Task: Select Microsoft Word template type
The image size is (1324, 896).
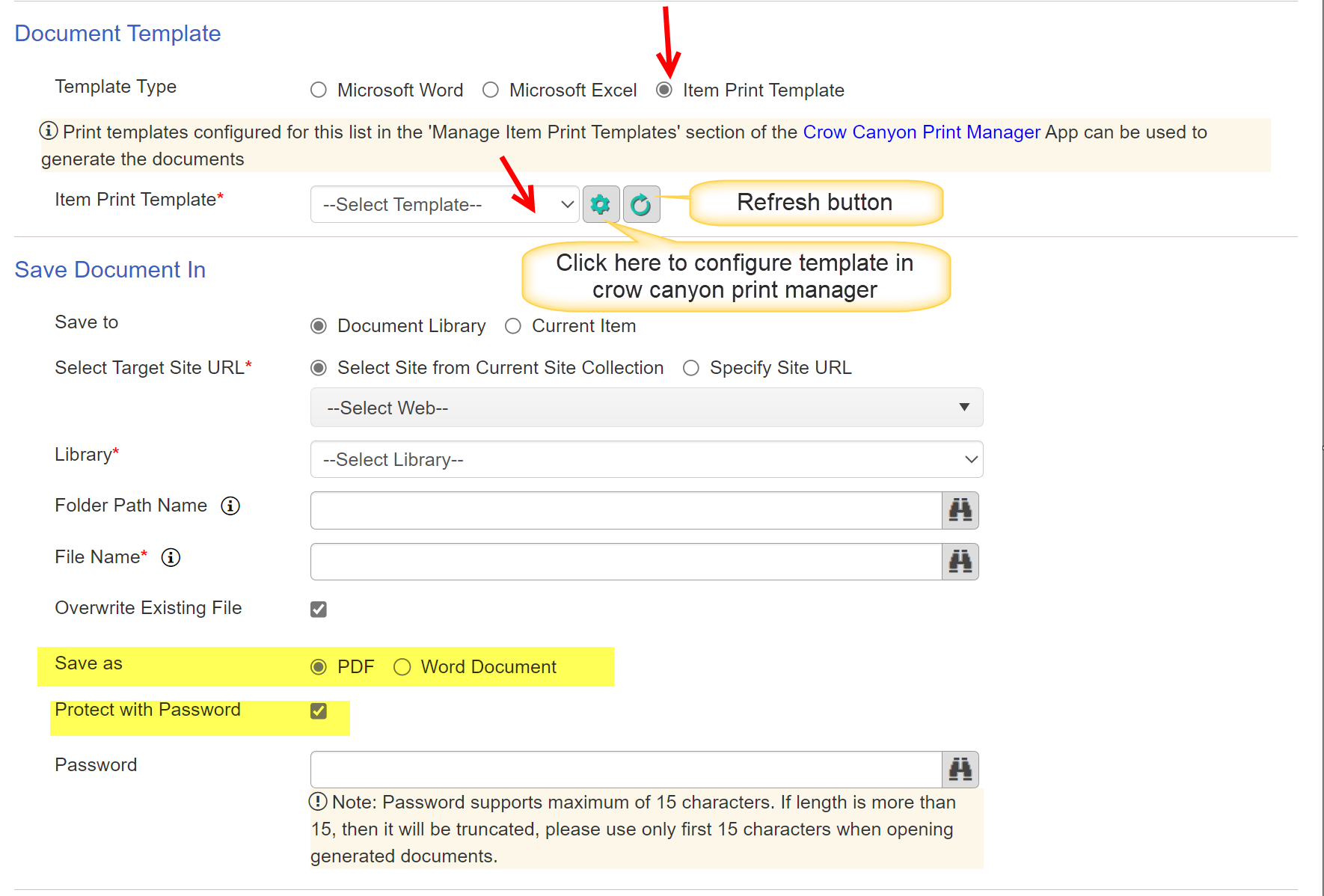Action: click(319, 90)
